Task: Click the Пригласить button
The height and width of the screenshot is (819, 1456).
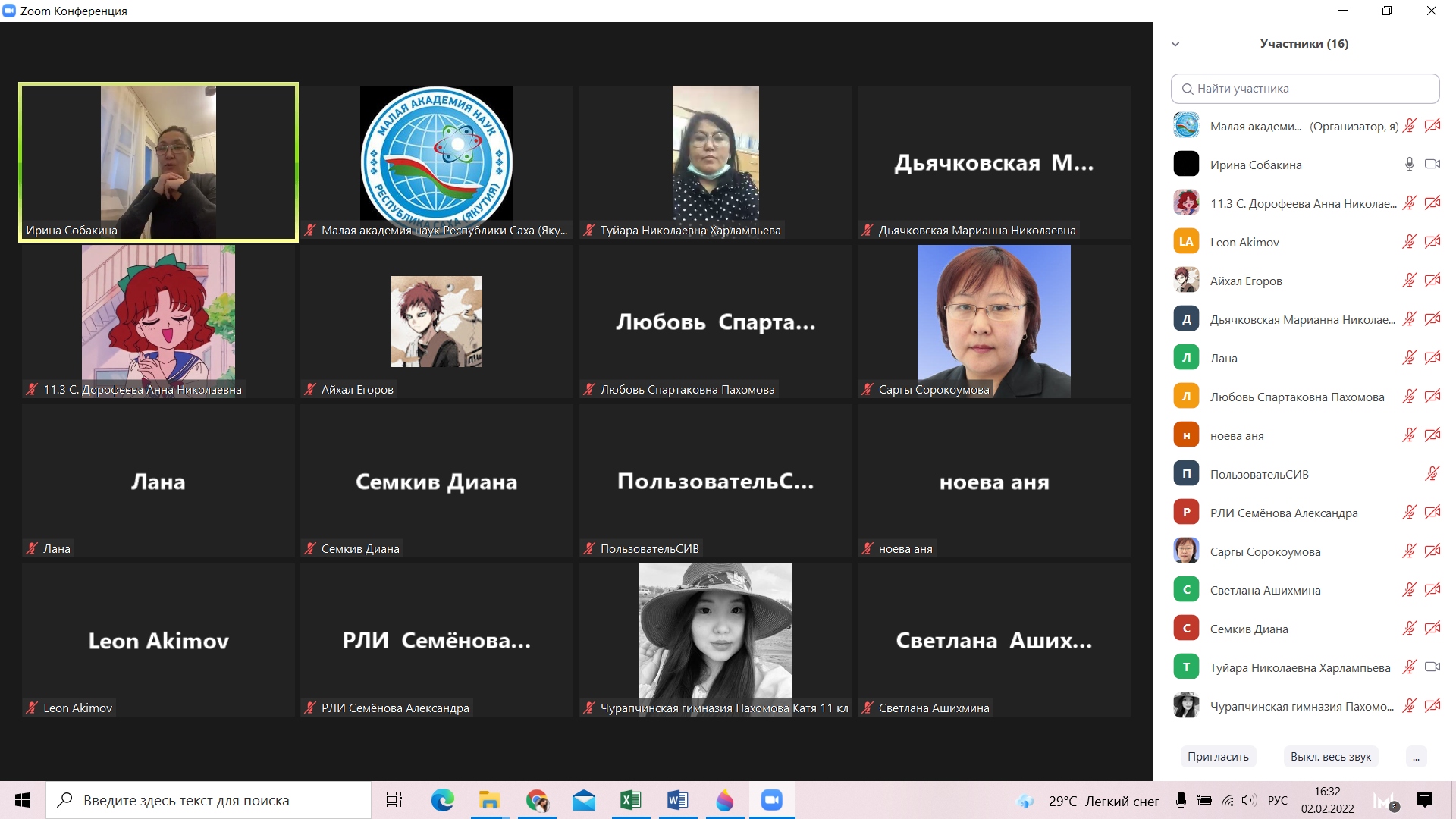Action: tap(1218, 757)
